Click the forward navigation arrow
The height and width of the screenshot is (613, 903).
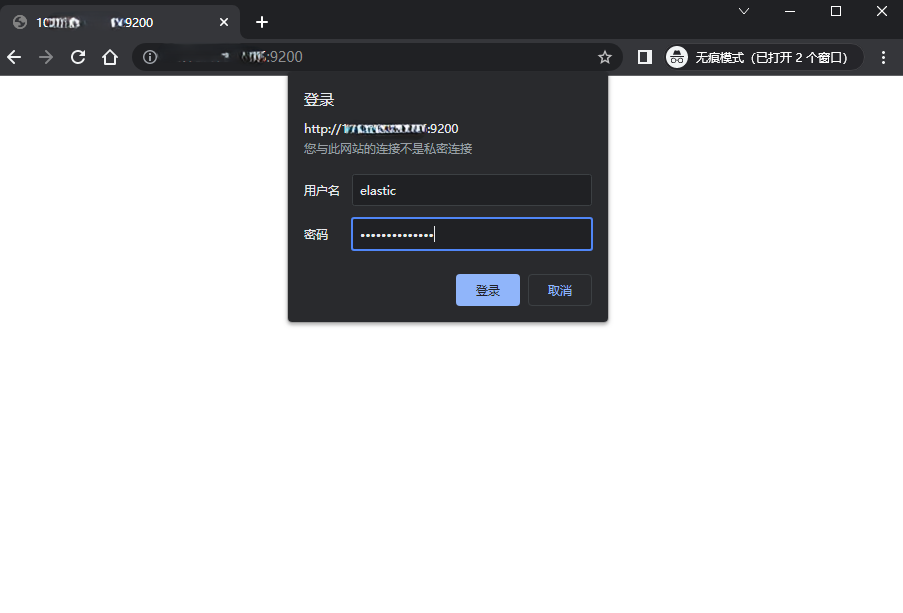coord(46,57)
